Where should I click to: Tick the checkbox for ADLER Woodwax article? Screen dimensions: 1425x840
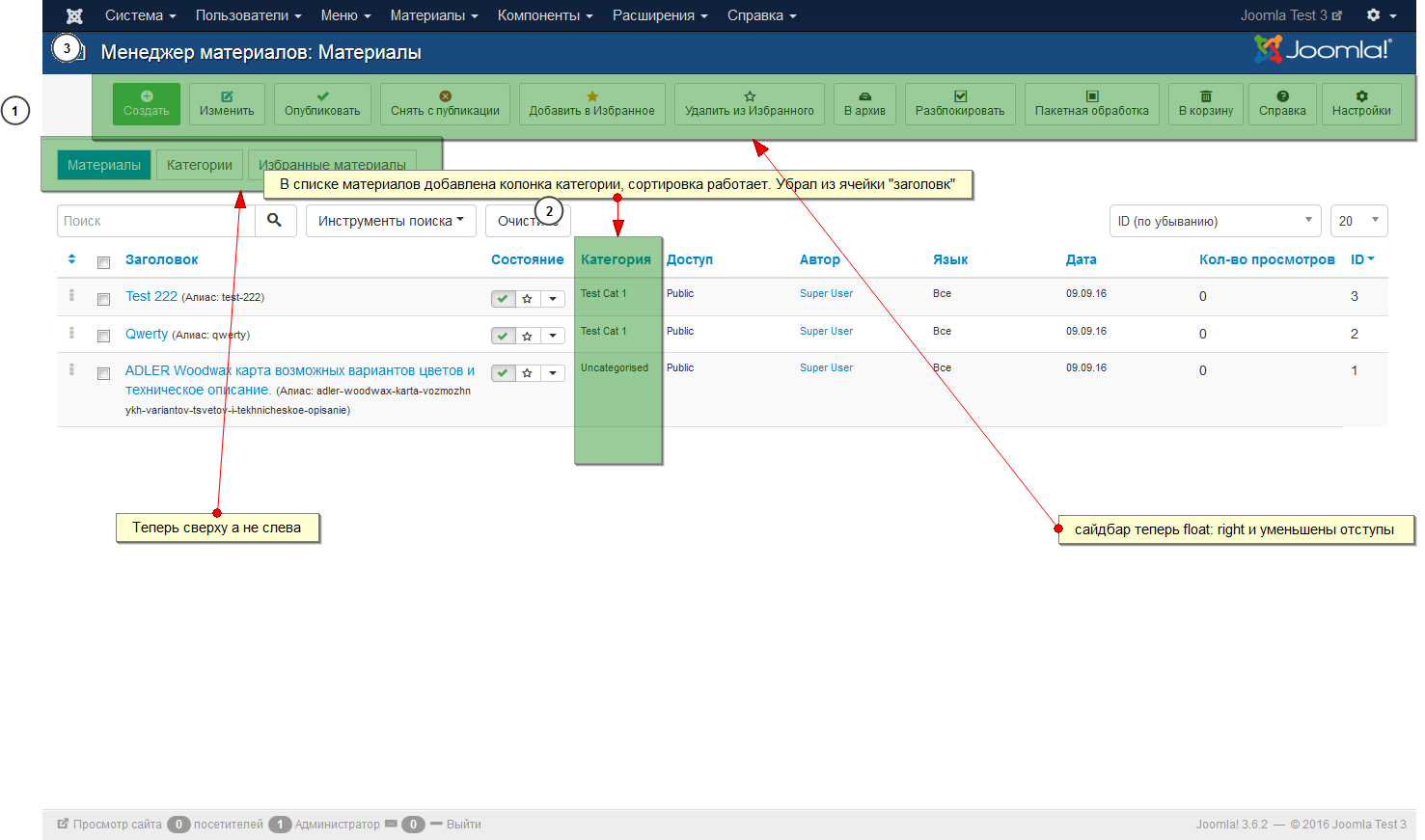(103, 373)
